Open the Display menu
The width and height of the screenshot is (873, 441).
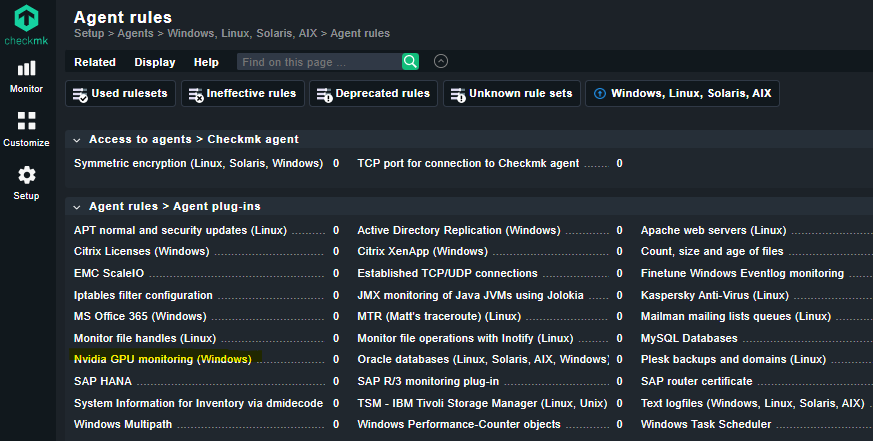tap(155, 62)
